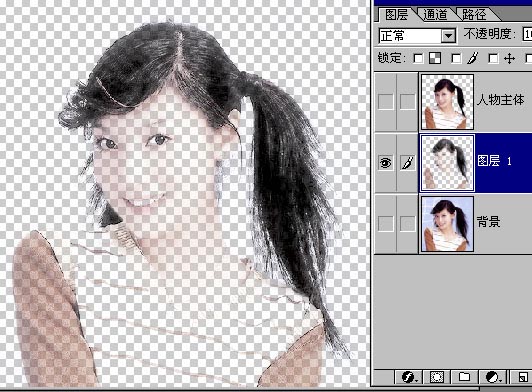Toggle link box of 背景 layer

407,224
